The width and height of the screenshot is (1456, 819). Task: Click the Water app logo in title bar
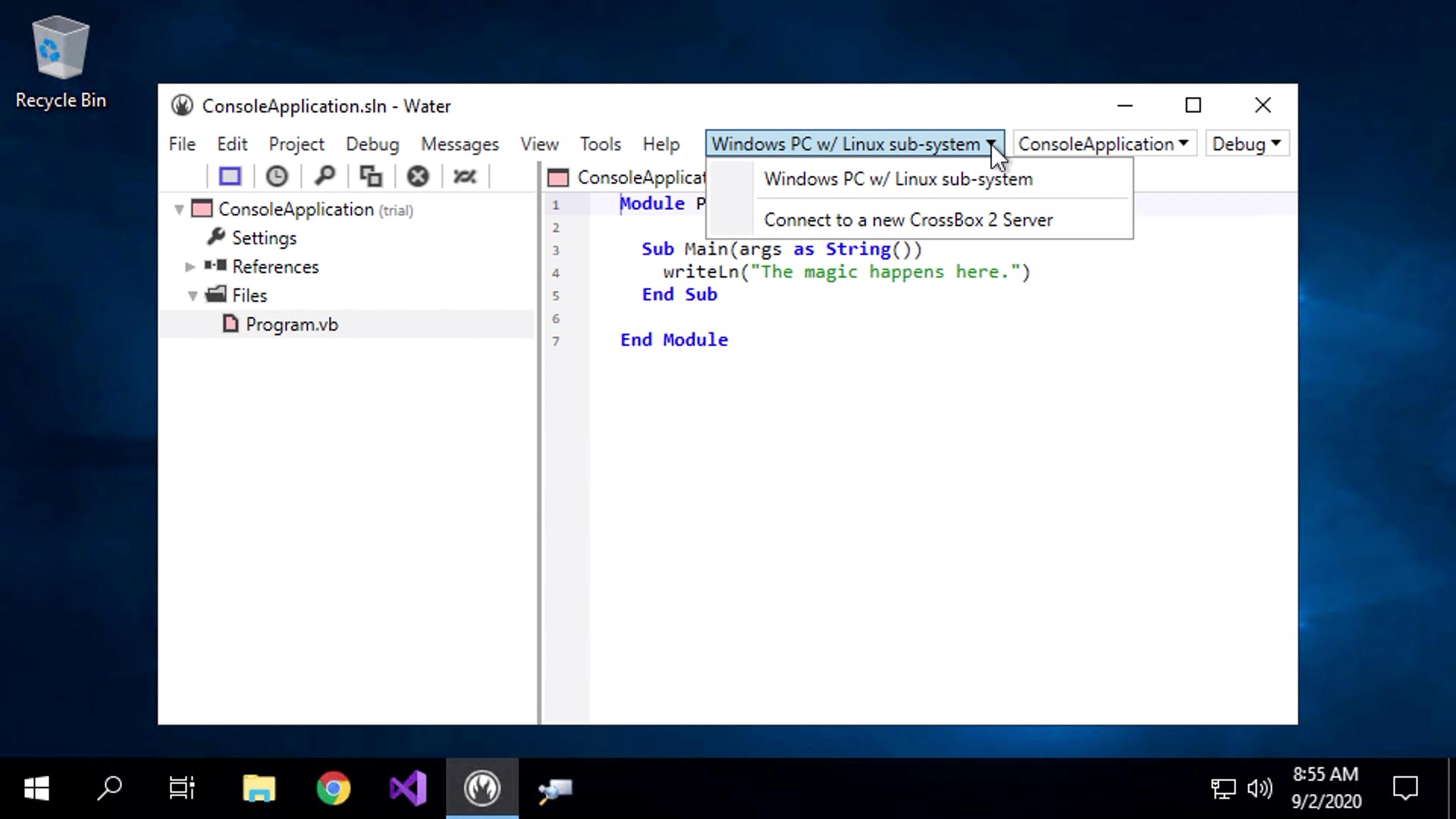182,105
